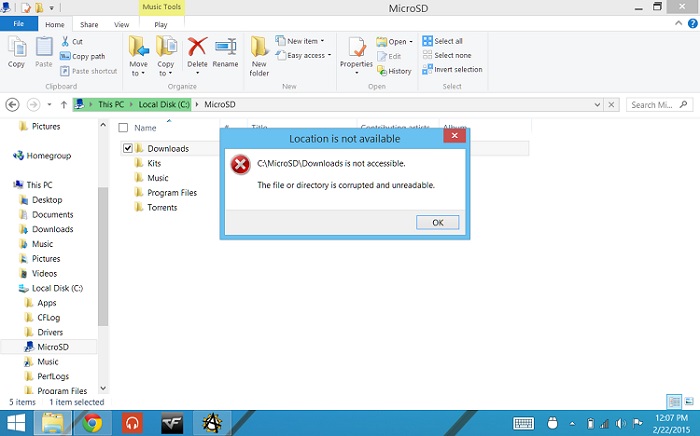700x436 pixels.
Task: Switch to the Share ribbon tab
Action: [x=89, y=25]
